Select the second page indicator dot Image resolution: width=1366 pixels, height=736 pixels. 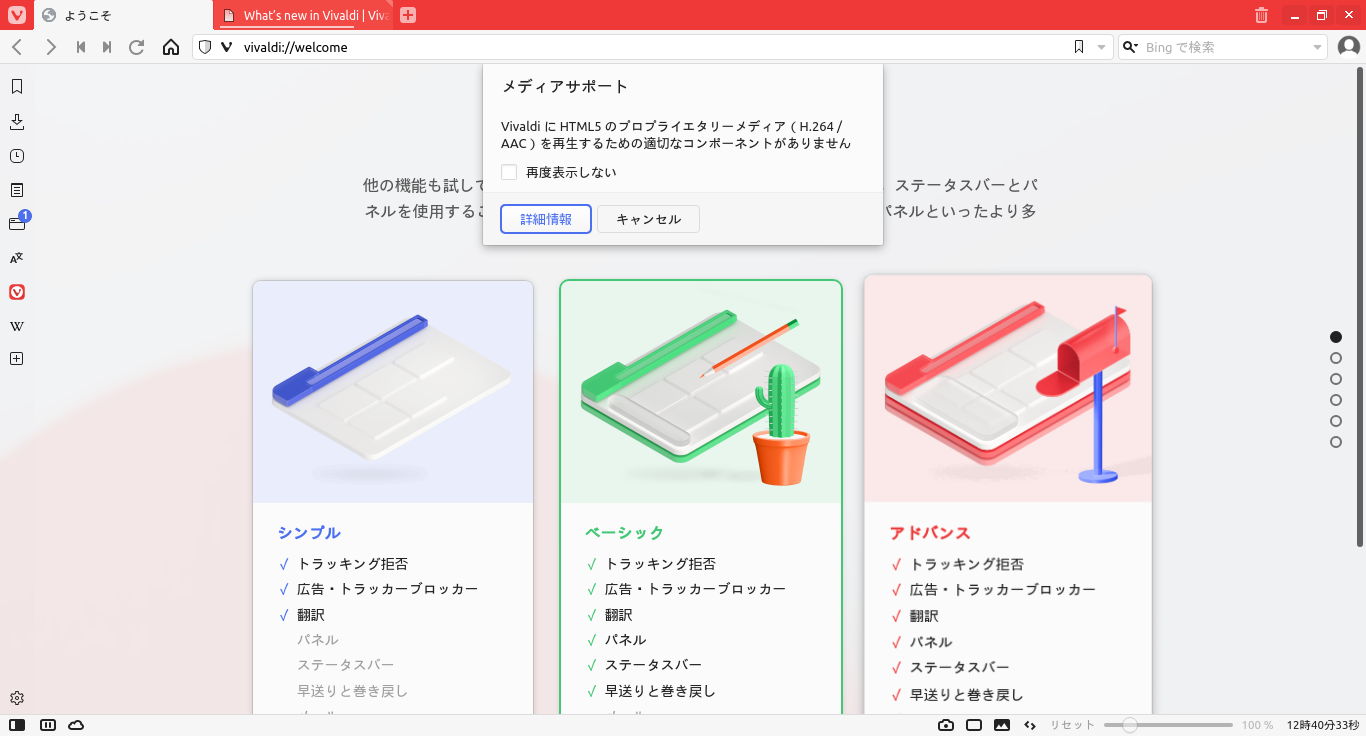coord(1336,358)
